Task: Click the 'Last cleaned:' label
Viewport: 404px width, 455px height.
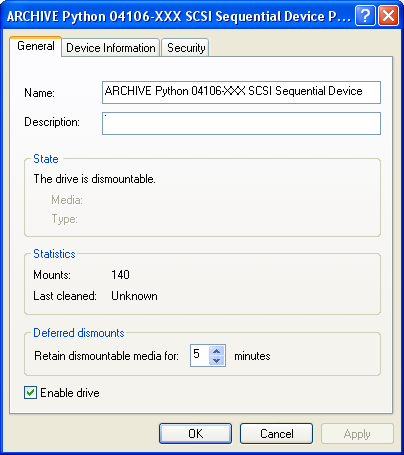Action: (x=65, y=296)
